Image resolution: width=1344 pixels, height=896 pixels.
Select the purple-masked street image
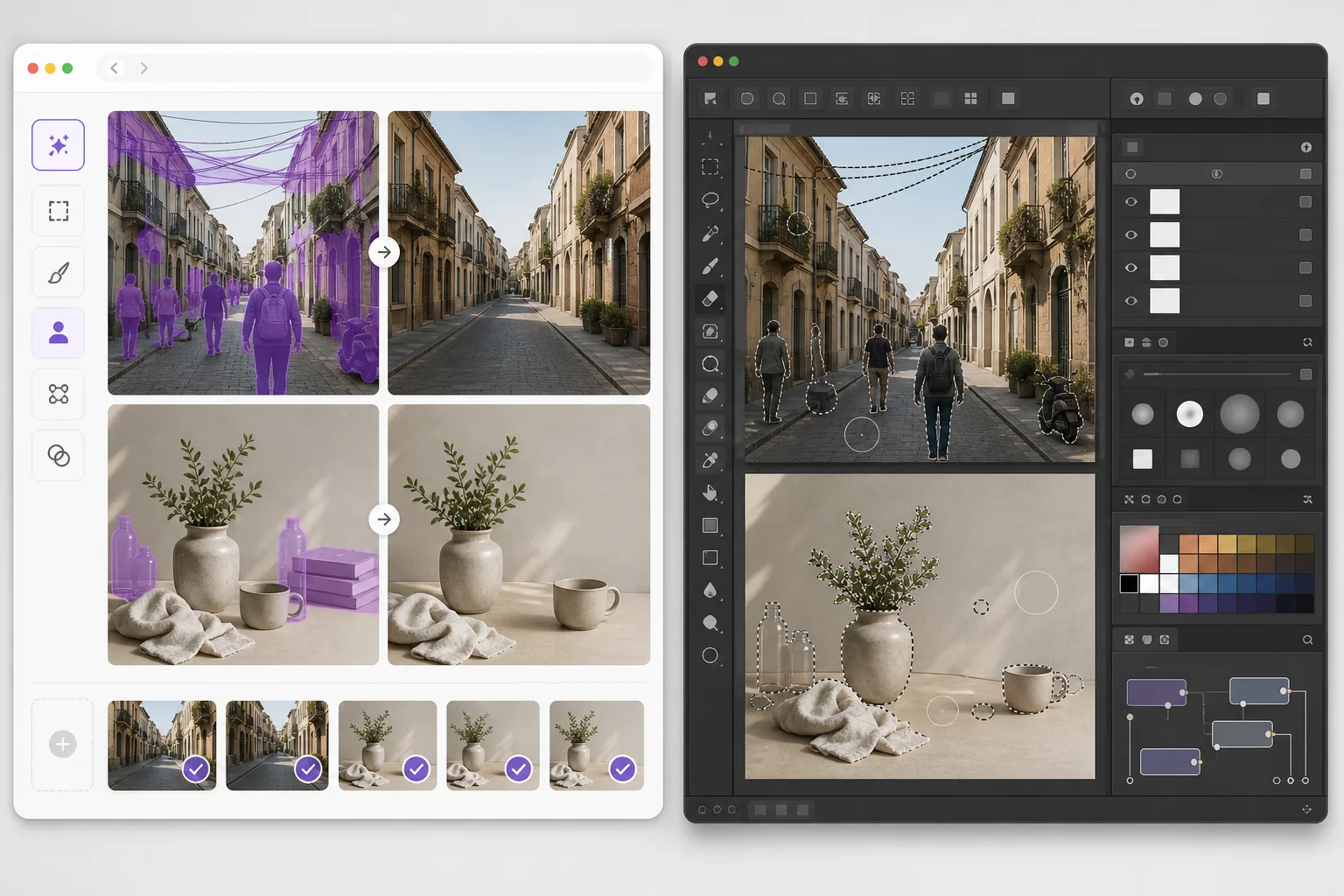tap(243, 253)
